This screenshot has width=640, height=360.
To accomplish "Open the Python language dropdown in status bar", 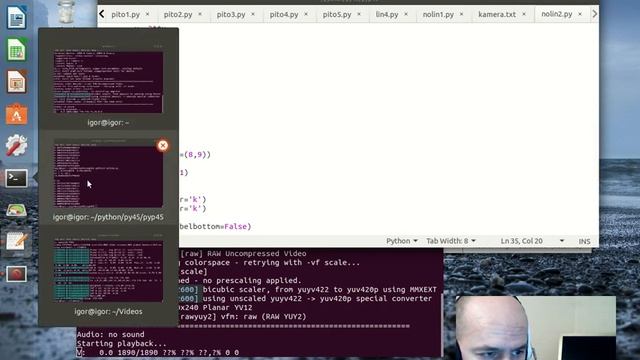I will tap(402, 241).
